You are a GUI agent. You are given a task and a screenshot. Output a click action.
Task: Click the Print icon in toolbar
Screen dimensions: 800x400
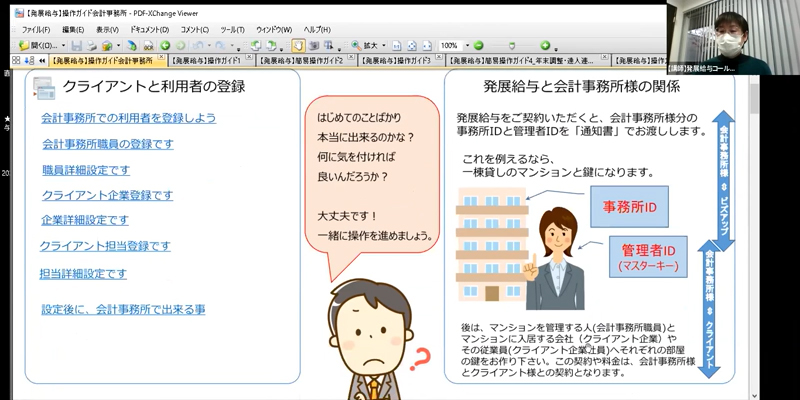tap(91, 45)
